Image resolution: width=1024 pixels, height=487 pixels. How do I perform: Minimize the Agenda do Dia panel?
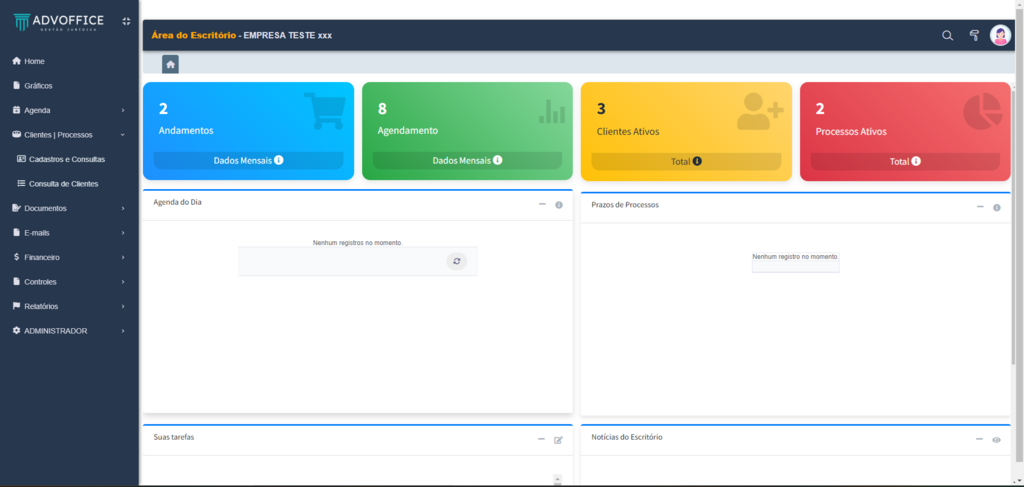(x=542, y=204)
